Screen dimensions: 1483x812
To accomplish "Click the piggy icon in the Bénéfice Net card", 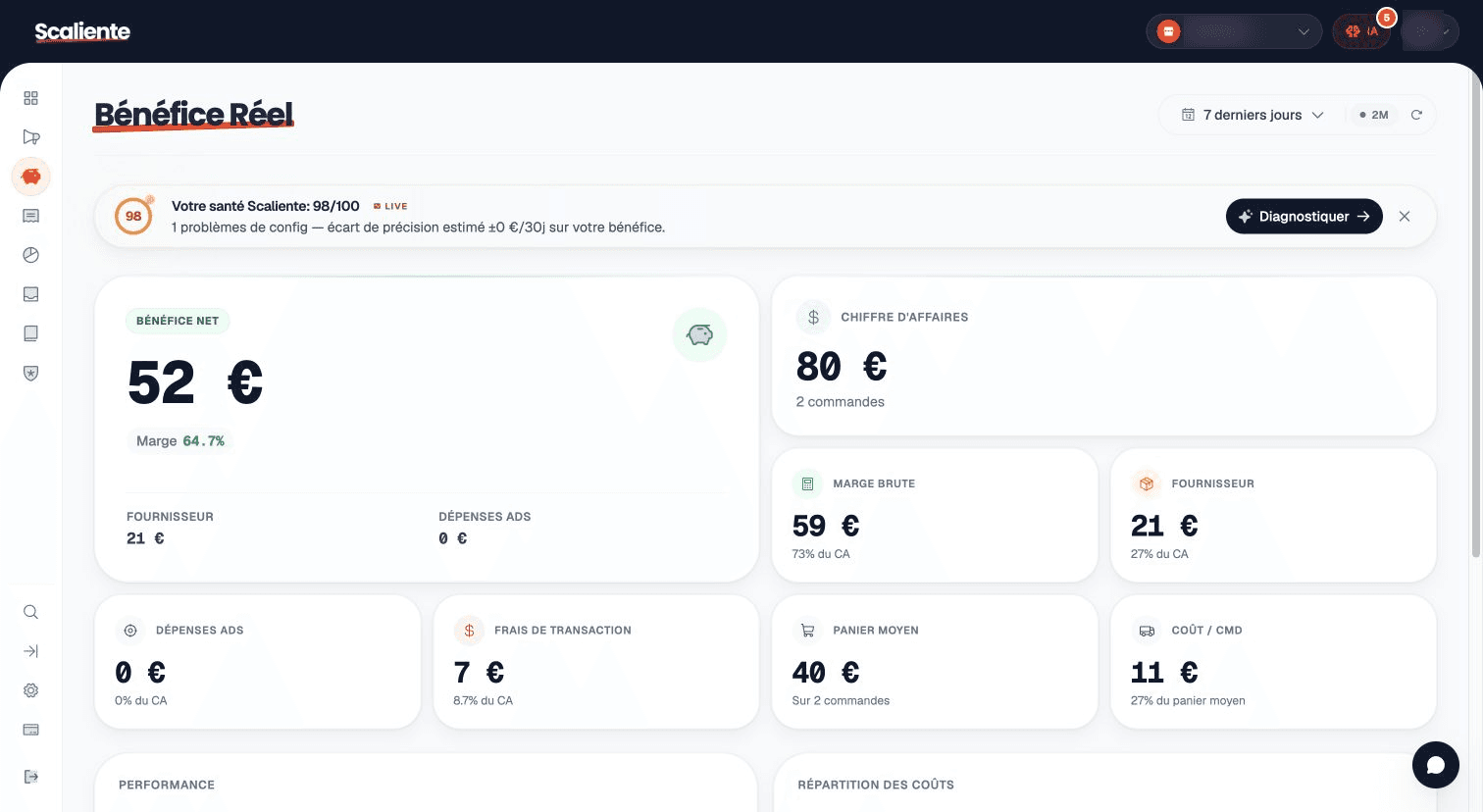I will point(699,334).
